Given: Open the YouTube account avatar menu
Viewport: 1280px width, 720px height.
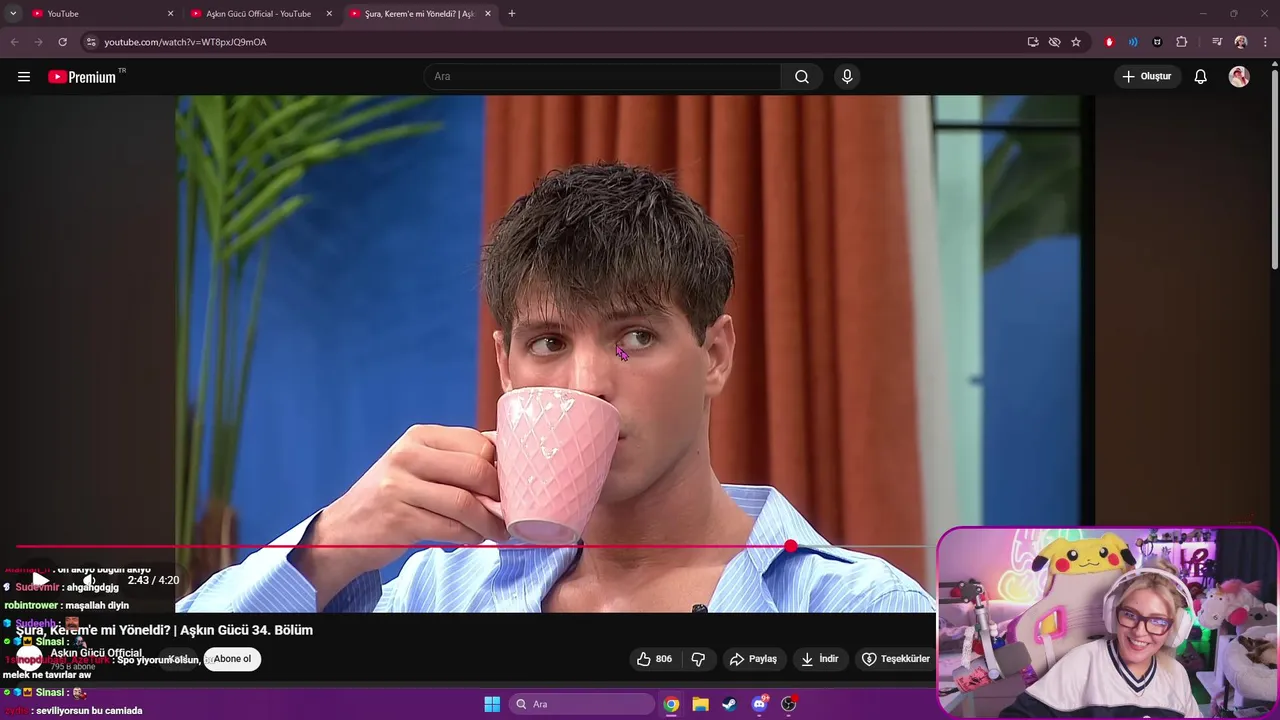Looking at the screenshot, I should pos(1239,77).
